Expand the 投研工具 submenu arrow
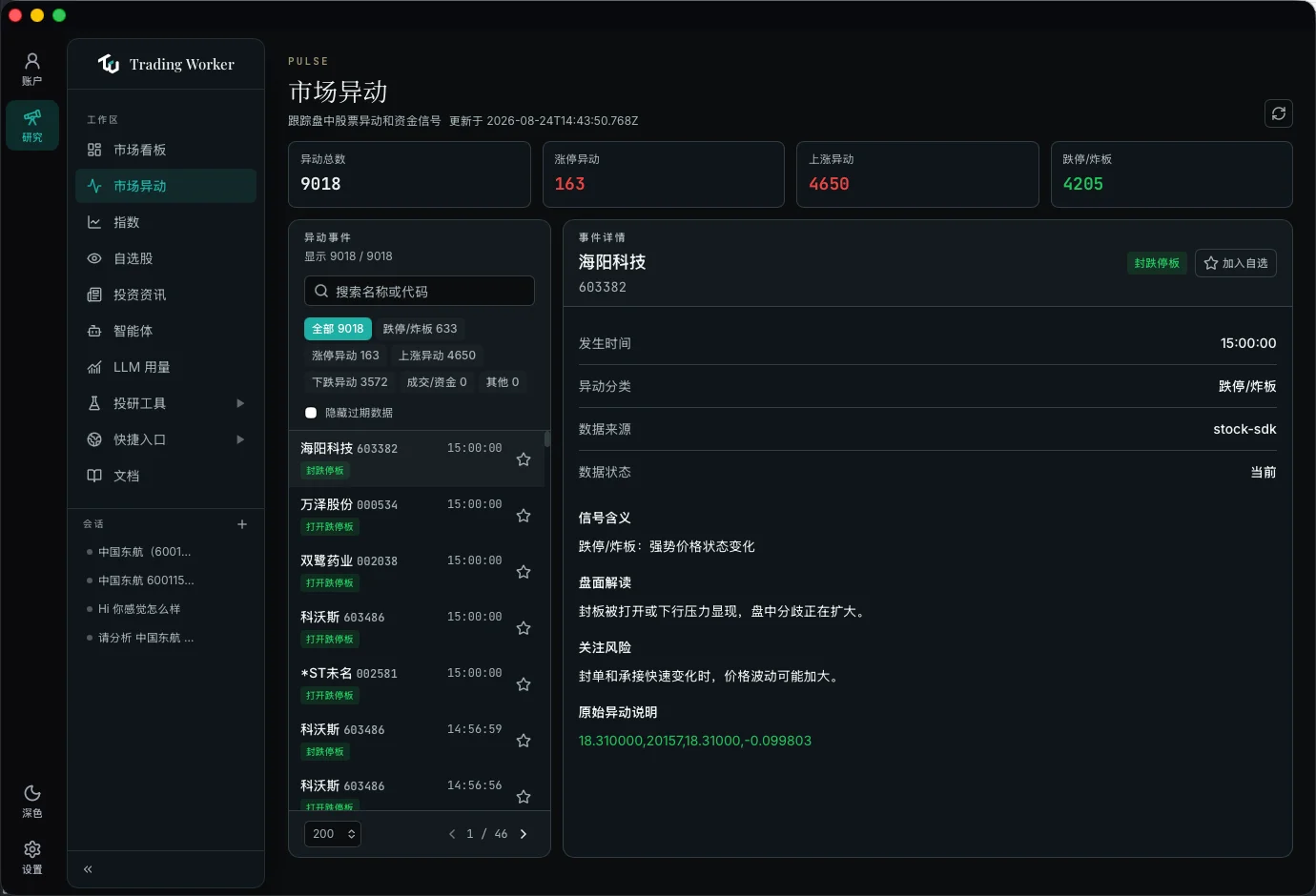1316x896 pixels. (x=240, y=403)
